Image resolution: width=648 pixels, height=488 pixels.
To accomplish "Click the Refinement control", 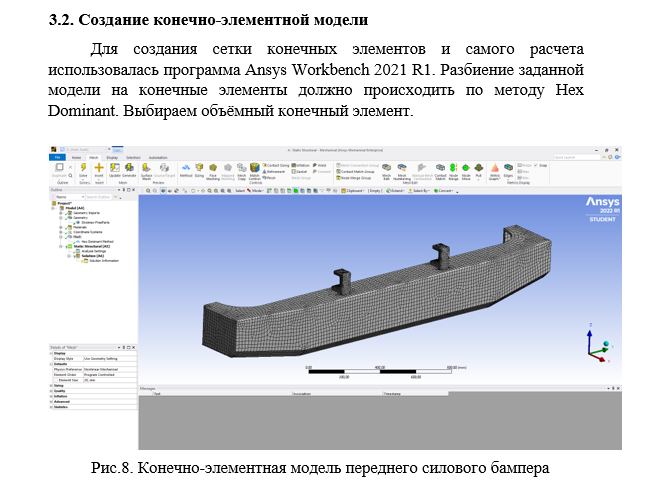I will (274, 171).
